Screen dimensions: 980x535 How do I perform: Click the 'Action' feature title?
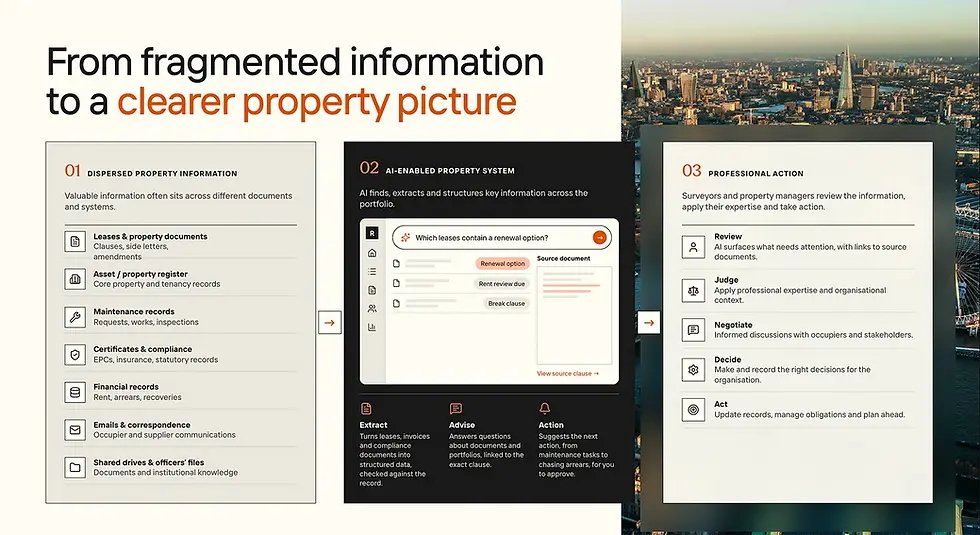click(x=551, y=425)
